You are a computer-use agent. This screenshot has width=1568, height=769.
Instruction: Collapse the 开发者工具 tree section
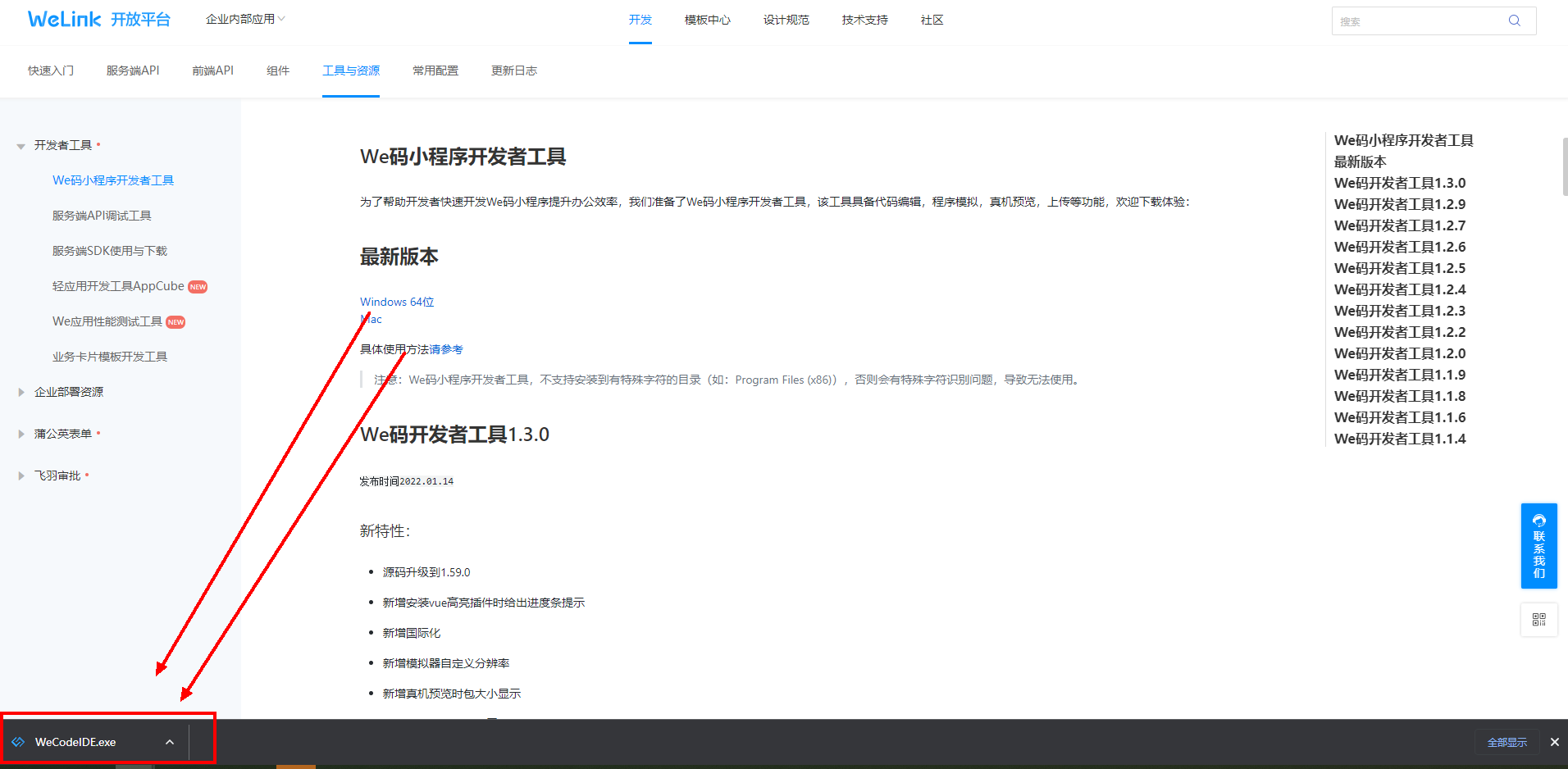point(21,146)
